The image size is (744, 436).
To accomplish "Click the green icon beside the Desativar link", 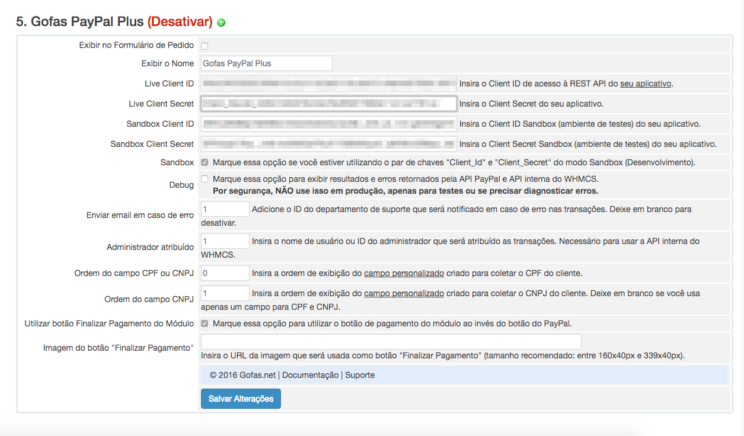I will (221, 22).
